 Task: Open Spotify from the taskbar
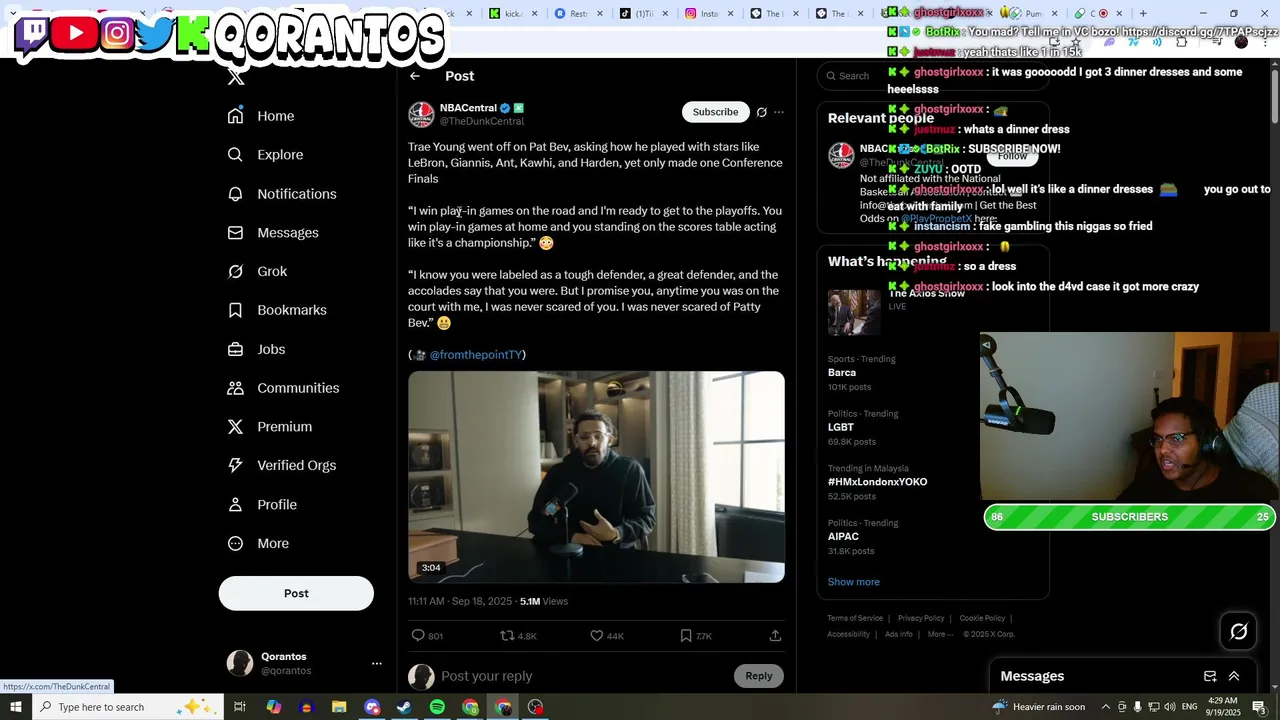point(437,707)
